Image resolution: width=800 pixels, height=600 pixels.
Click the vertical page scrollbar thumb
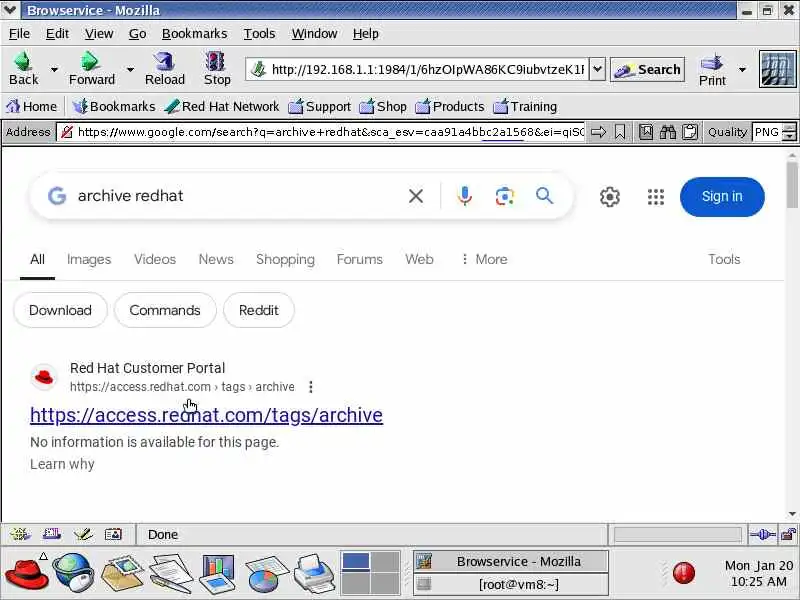[x=792, y=185]
